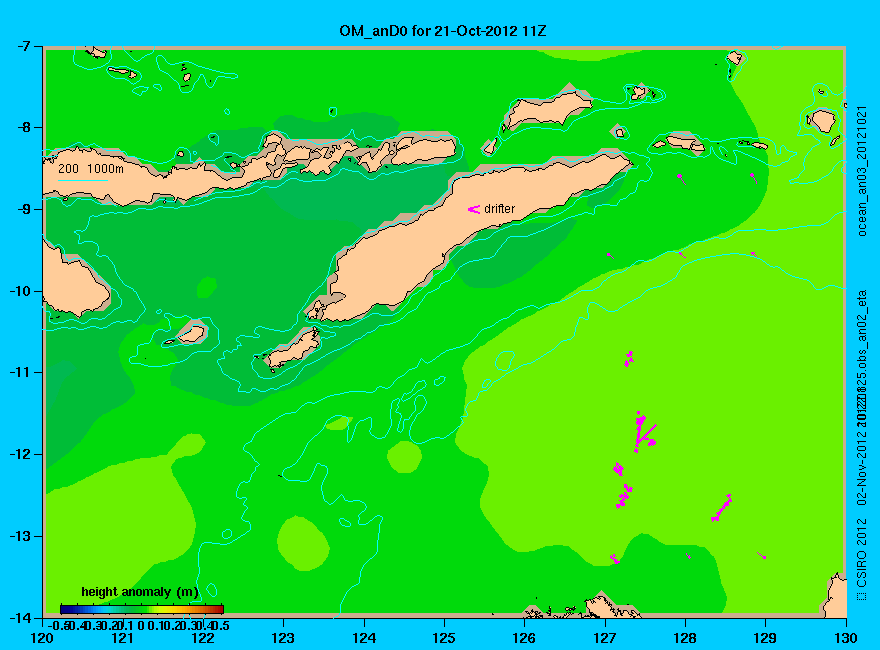This screenshot has width=880, height=650.
Task: Click the latitude axis label '-12'
Action: coord(20,454)
